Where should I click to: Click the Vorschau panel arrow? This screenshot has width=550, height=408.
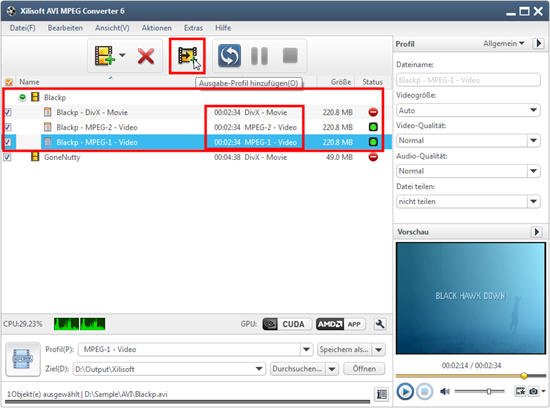[536, 232]
